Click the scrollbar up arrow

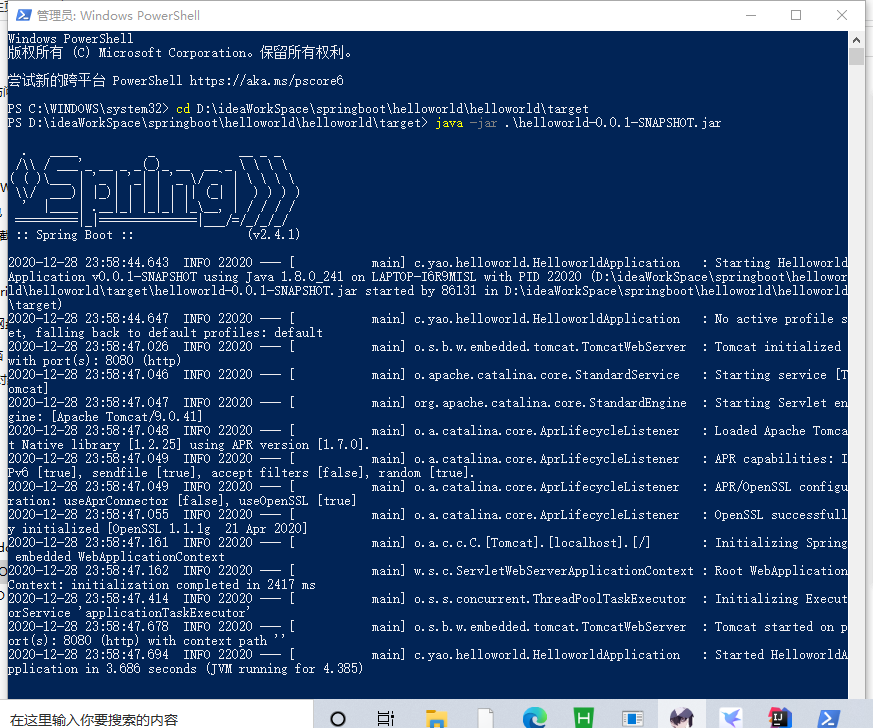856,40
